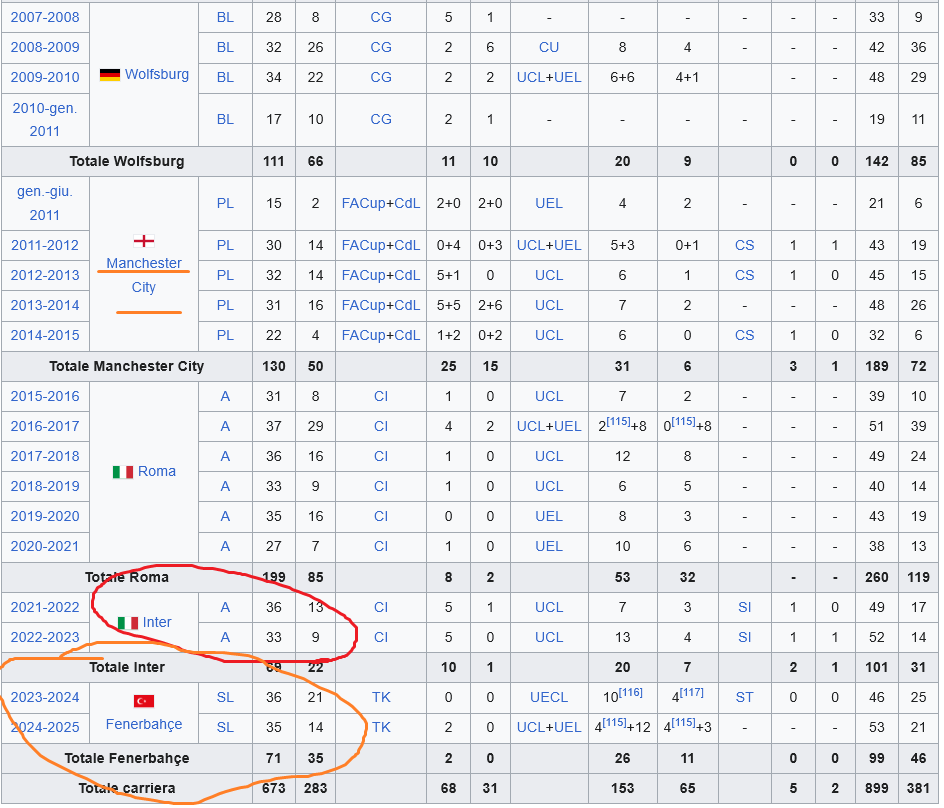
Task: Open the 2008-2009 season link
Action: 45,47
